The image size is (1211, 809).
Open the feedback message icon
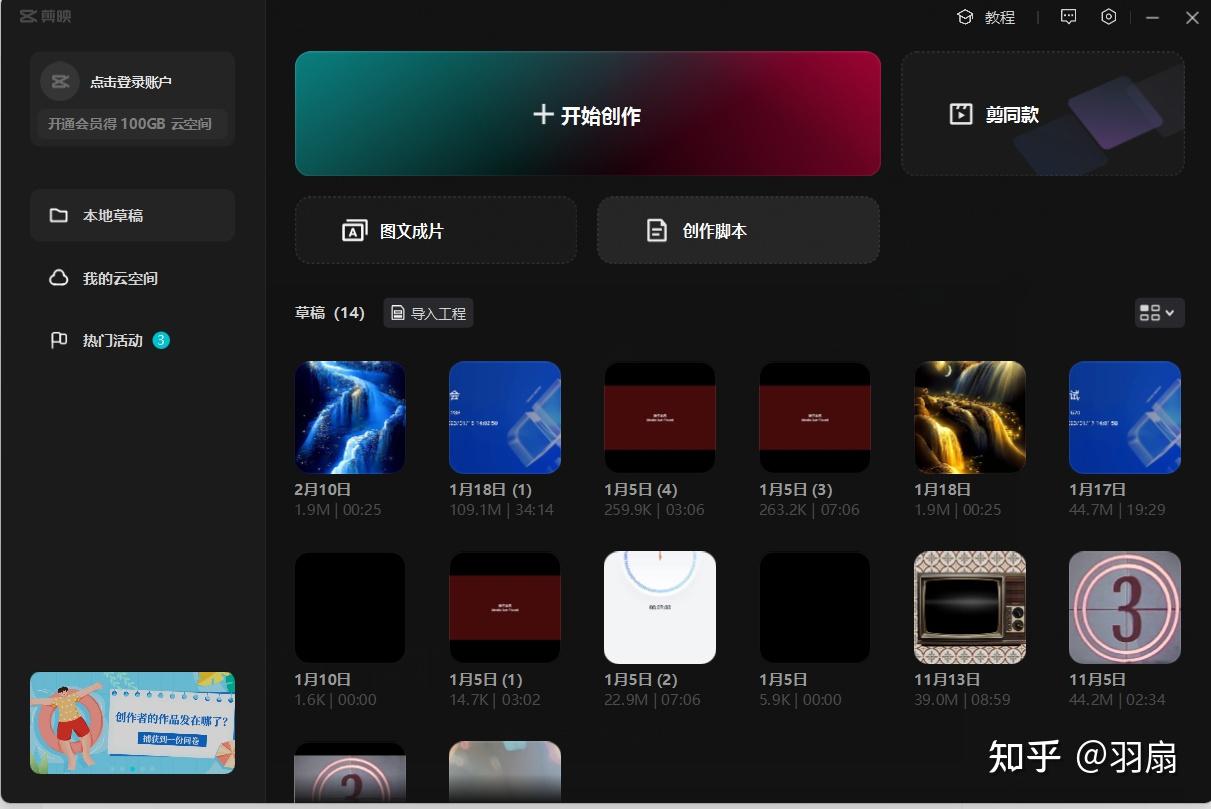click(1069, 17)
